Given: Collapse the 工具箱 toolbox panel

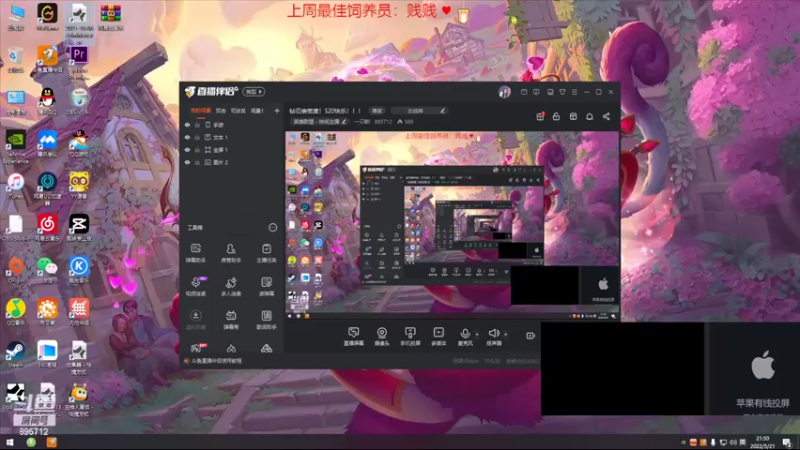Looking at the screenshot, I should 272,228.
